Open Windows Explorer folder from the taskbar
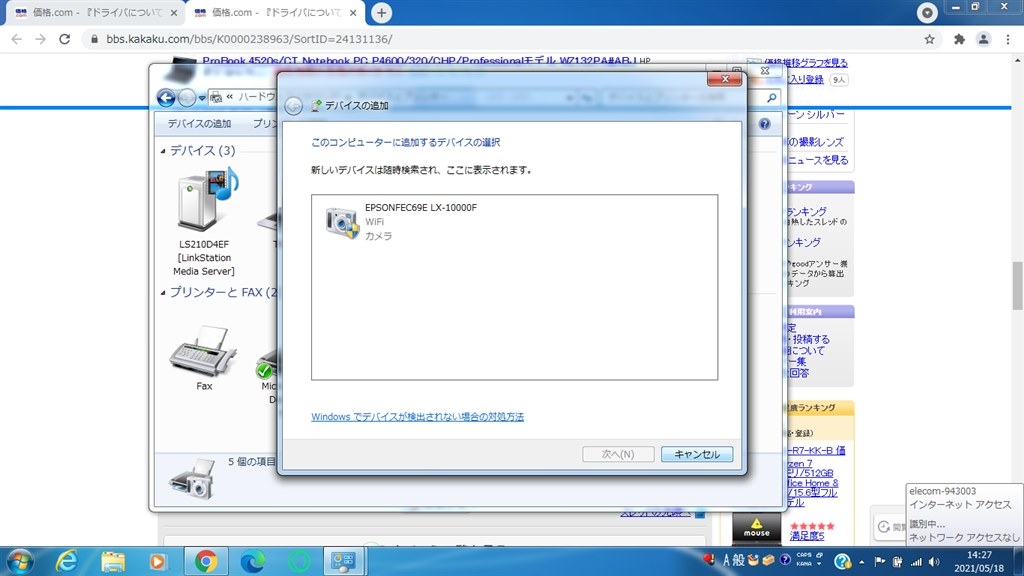This screenshot has width=1024, height=576. click(x=113, y=562)
